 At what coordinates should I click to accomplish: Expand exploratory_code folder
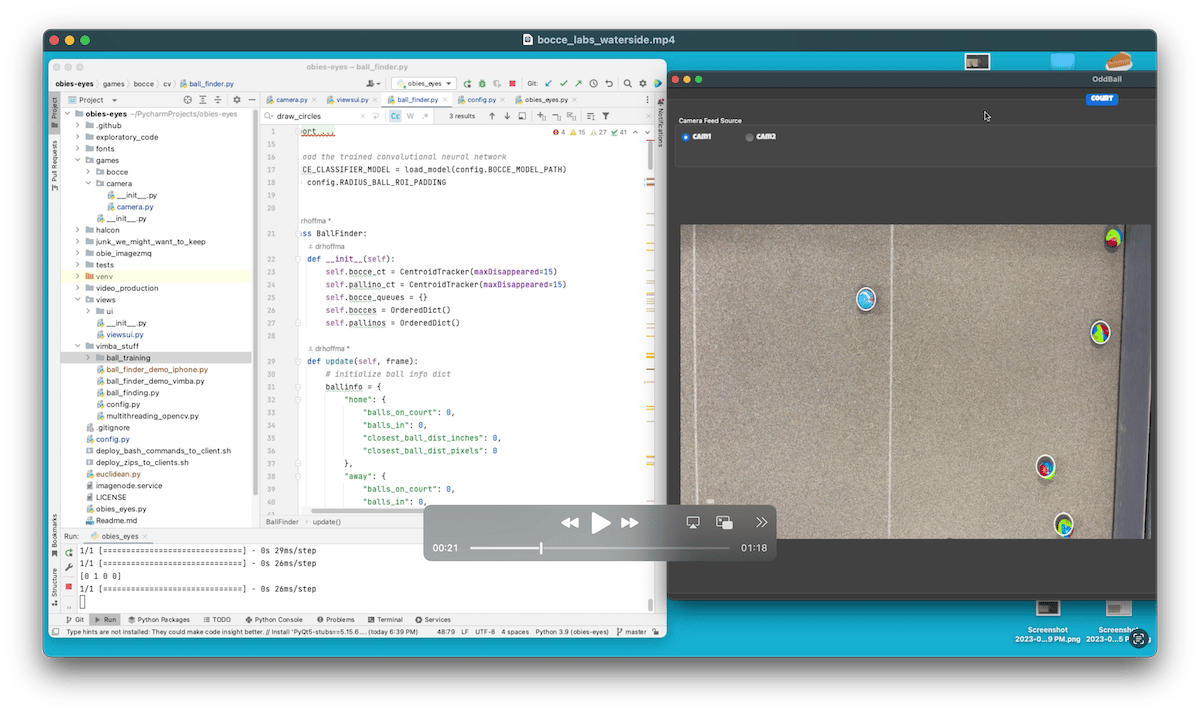[x=77, y=137]
